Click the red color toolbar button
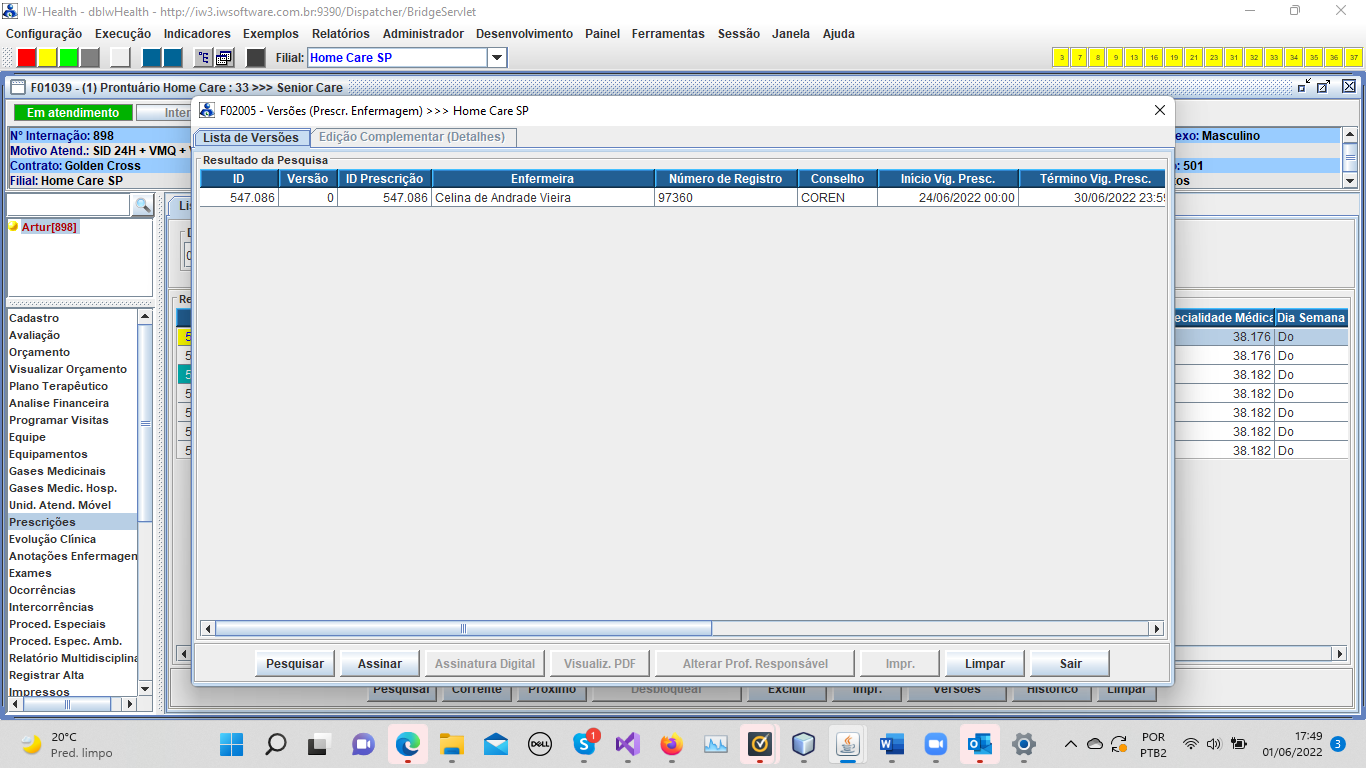 pos(27,58)
